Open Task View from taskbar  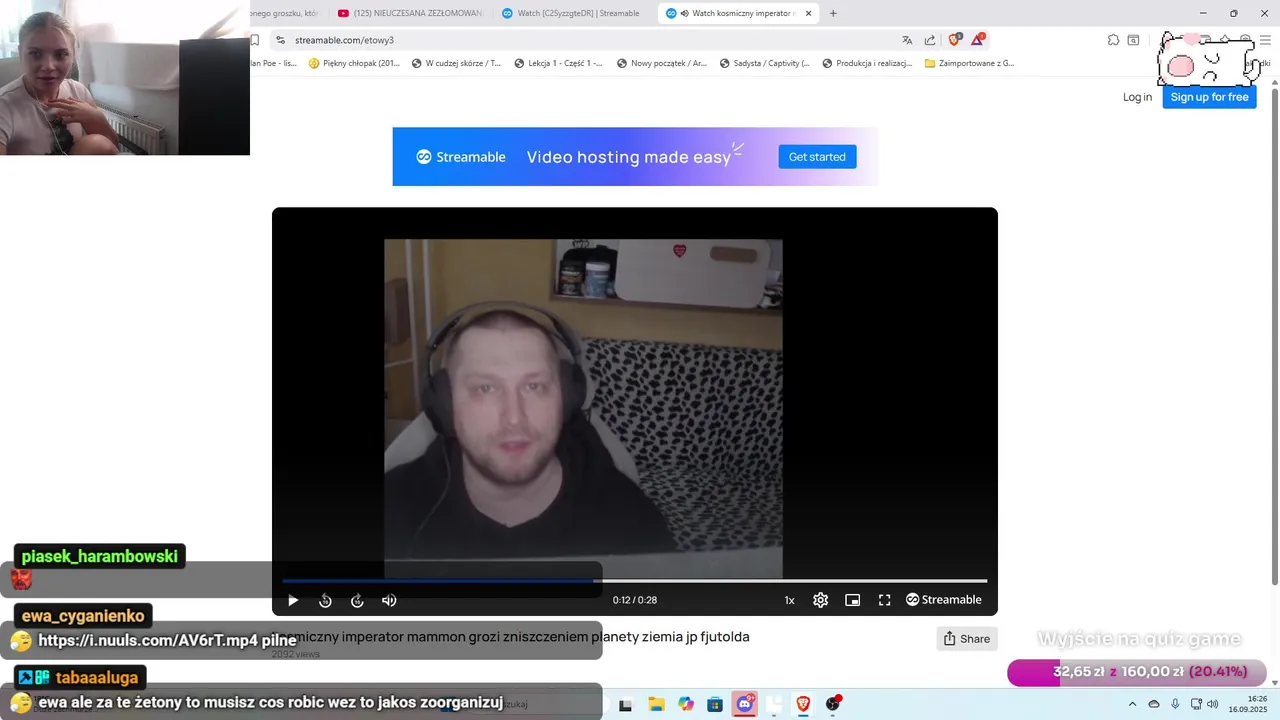coord(625,704)
